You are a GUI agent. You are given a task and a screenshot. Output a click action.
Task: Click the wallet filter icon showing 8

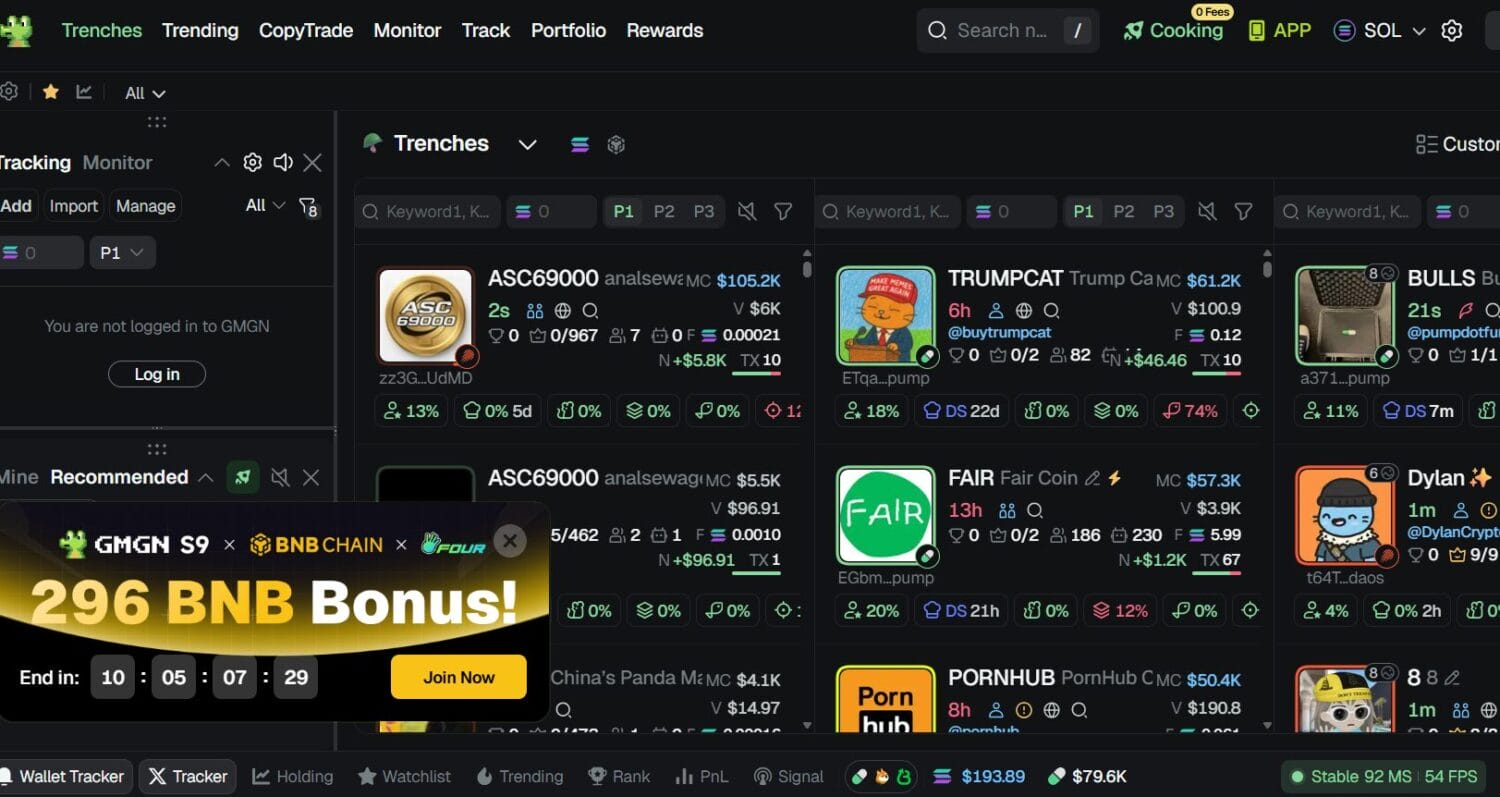308,207
